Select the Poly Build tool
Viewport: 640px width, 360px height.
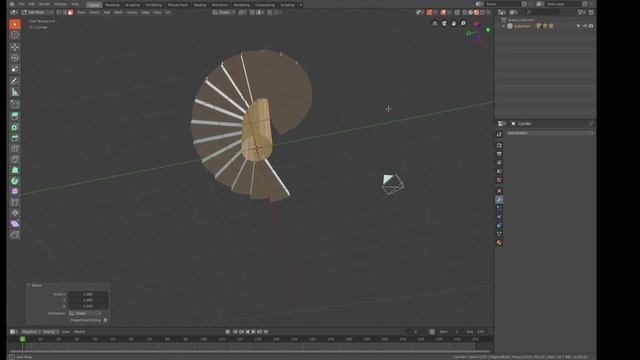coord(15,170)
